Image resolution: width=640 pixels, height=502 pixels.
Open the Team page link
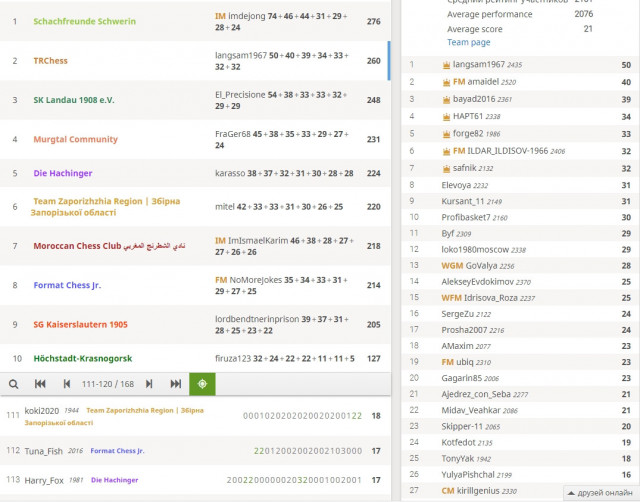pyautogui.click(x=469, y=42)
